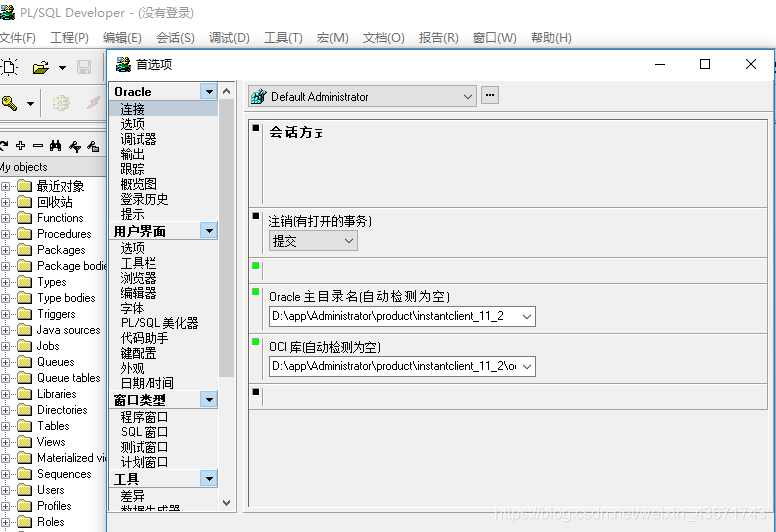Expand the 最近对象 tree folder

(x=5, y=187)
